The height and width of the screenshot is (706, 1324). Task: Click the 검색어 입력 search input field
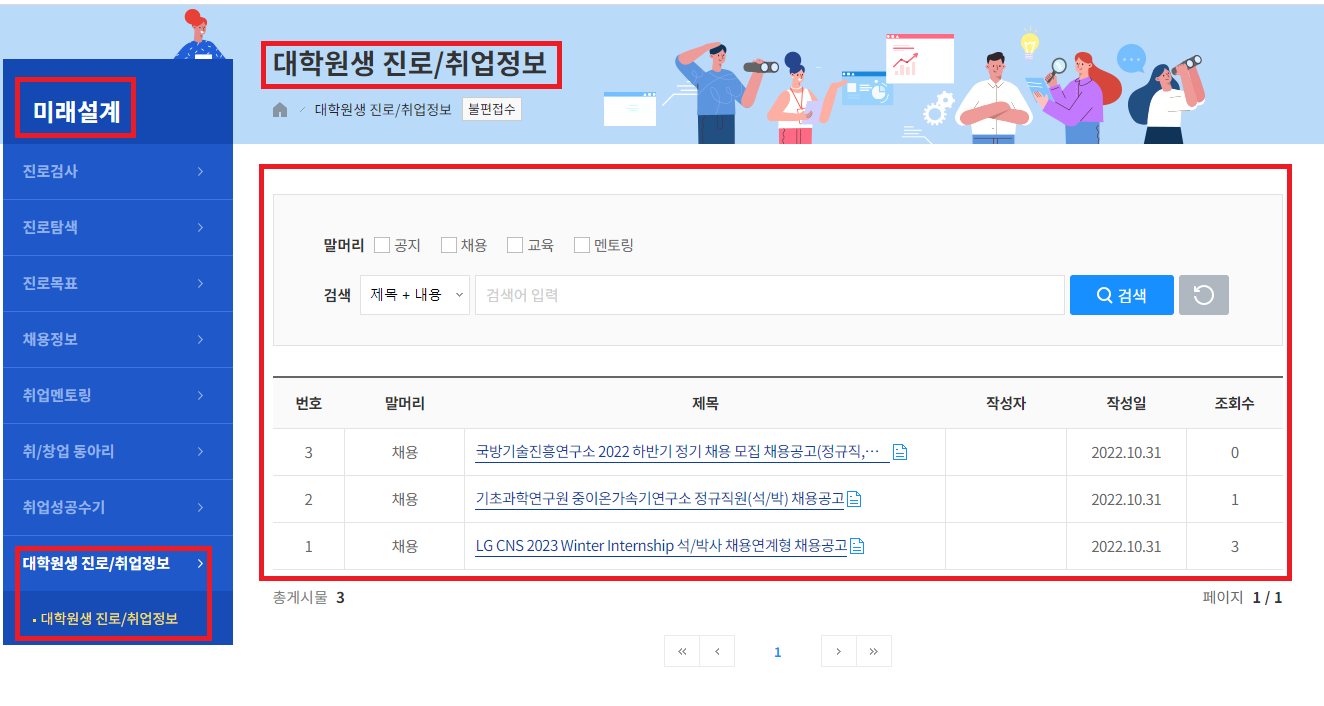tap(770, 294)
